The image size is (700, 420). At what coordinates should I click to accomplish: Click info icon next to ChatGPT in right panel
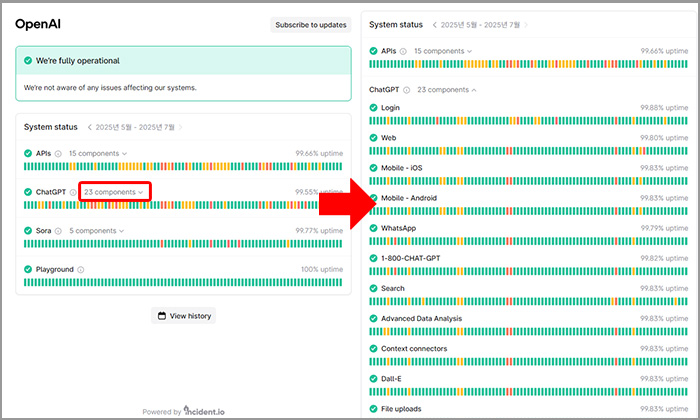point(406,90)
